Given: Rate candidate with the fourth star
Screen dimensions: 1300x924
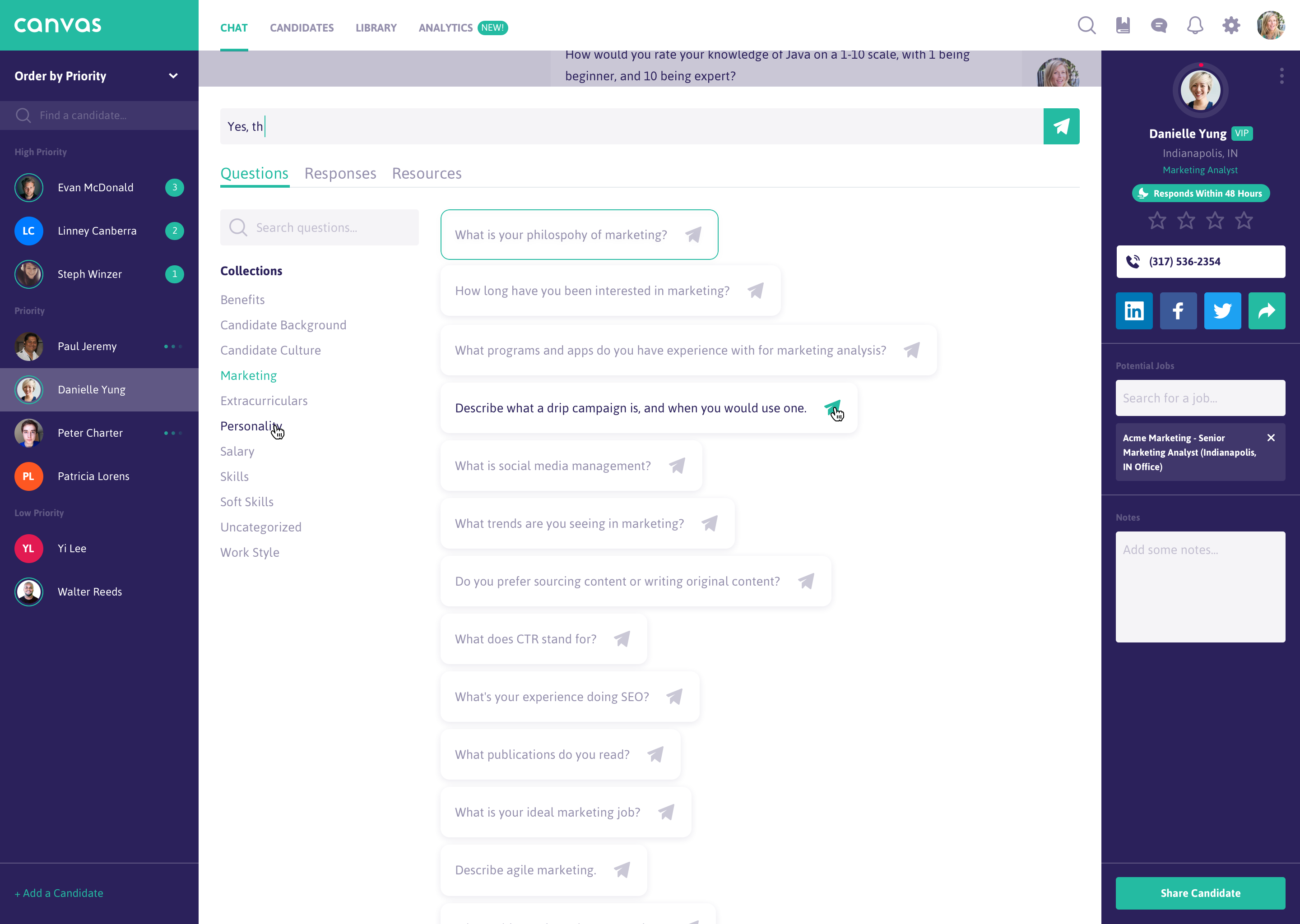Looking at the screenshot, I should click(1244, 220).
